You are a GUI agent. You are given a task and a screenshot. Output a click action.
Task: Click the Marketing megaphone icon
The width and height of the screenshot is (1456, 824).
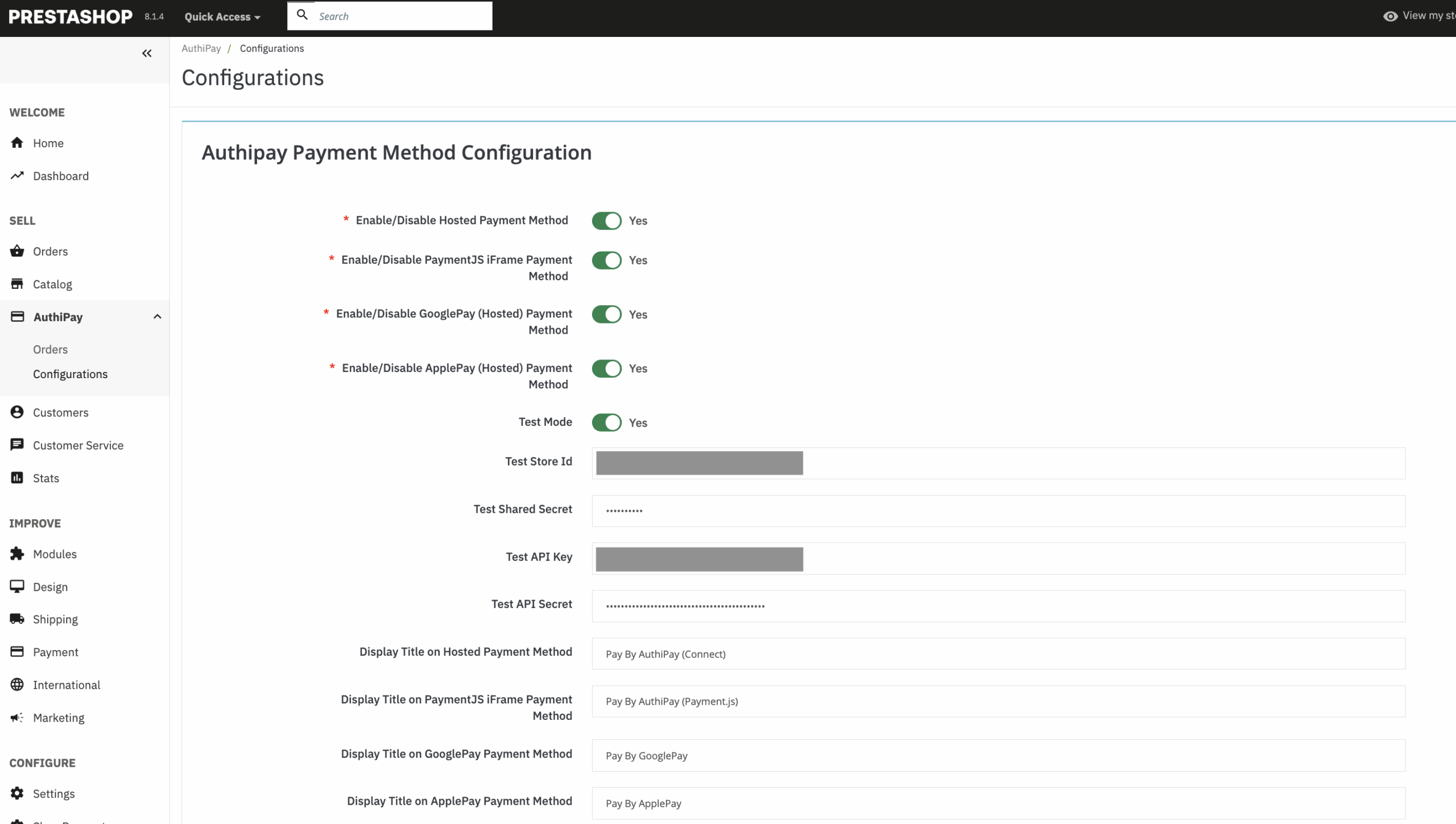[17, 718]
